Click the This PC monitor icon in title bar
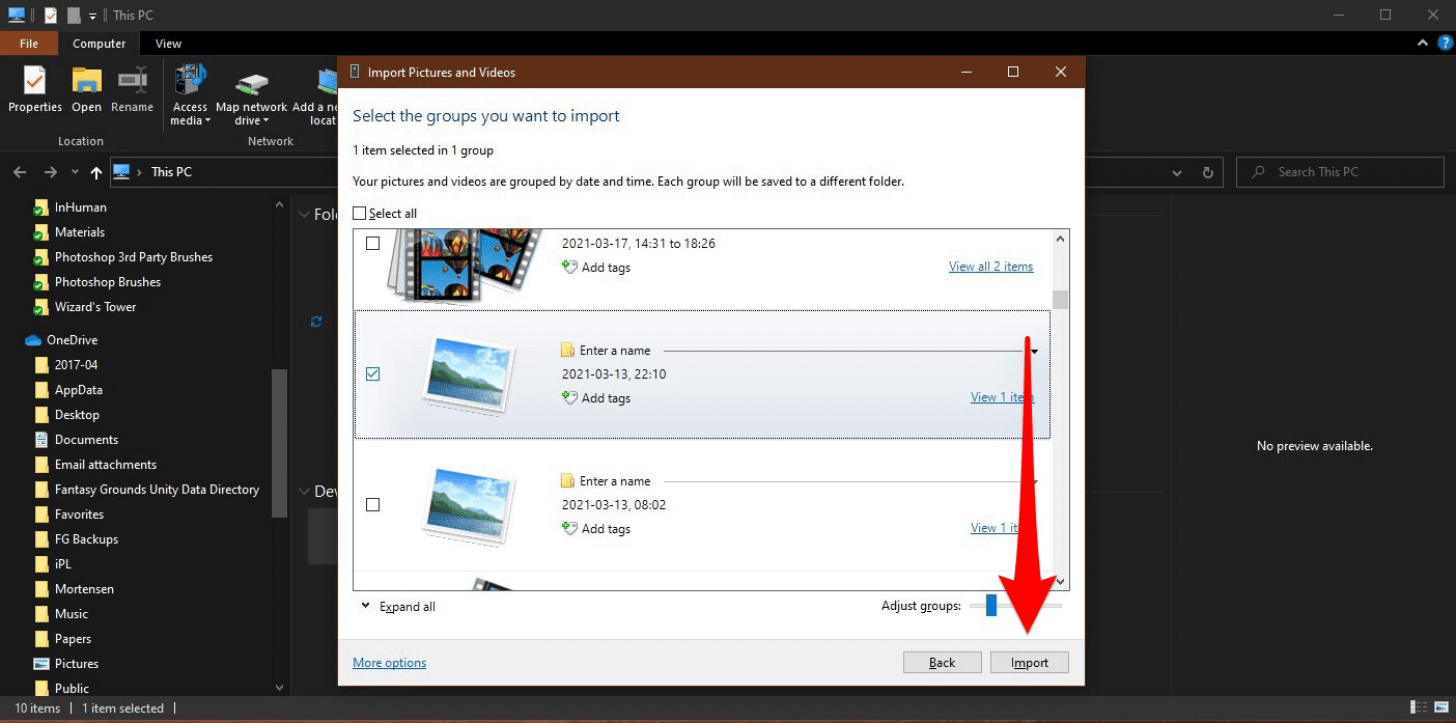The height and width of the screenshot is (723, 1456). click(x=16, y=15)
